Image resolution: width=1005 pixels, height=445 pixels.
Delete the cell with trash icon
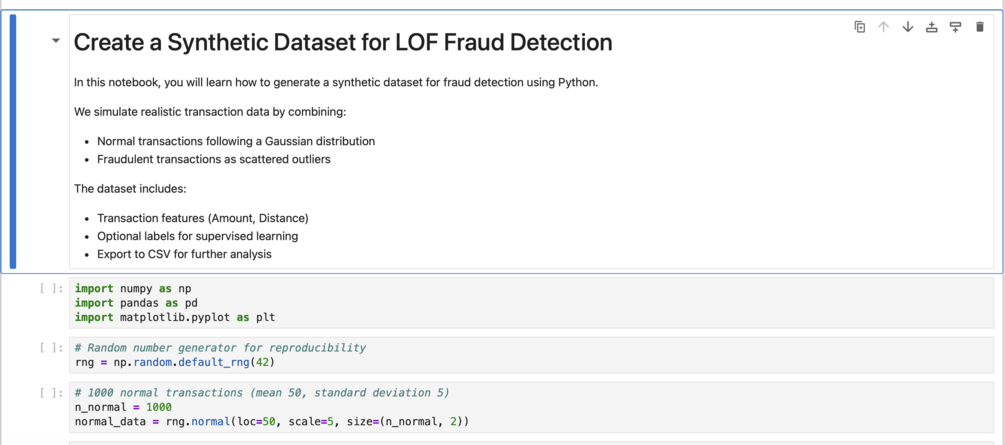coord(979,27)
